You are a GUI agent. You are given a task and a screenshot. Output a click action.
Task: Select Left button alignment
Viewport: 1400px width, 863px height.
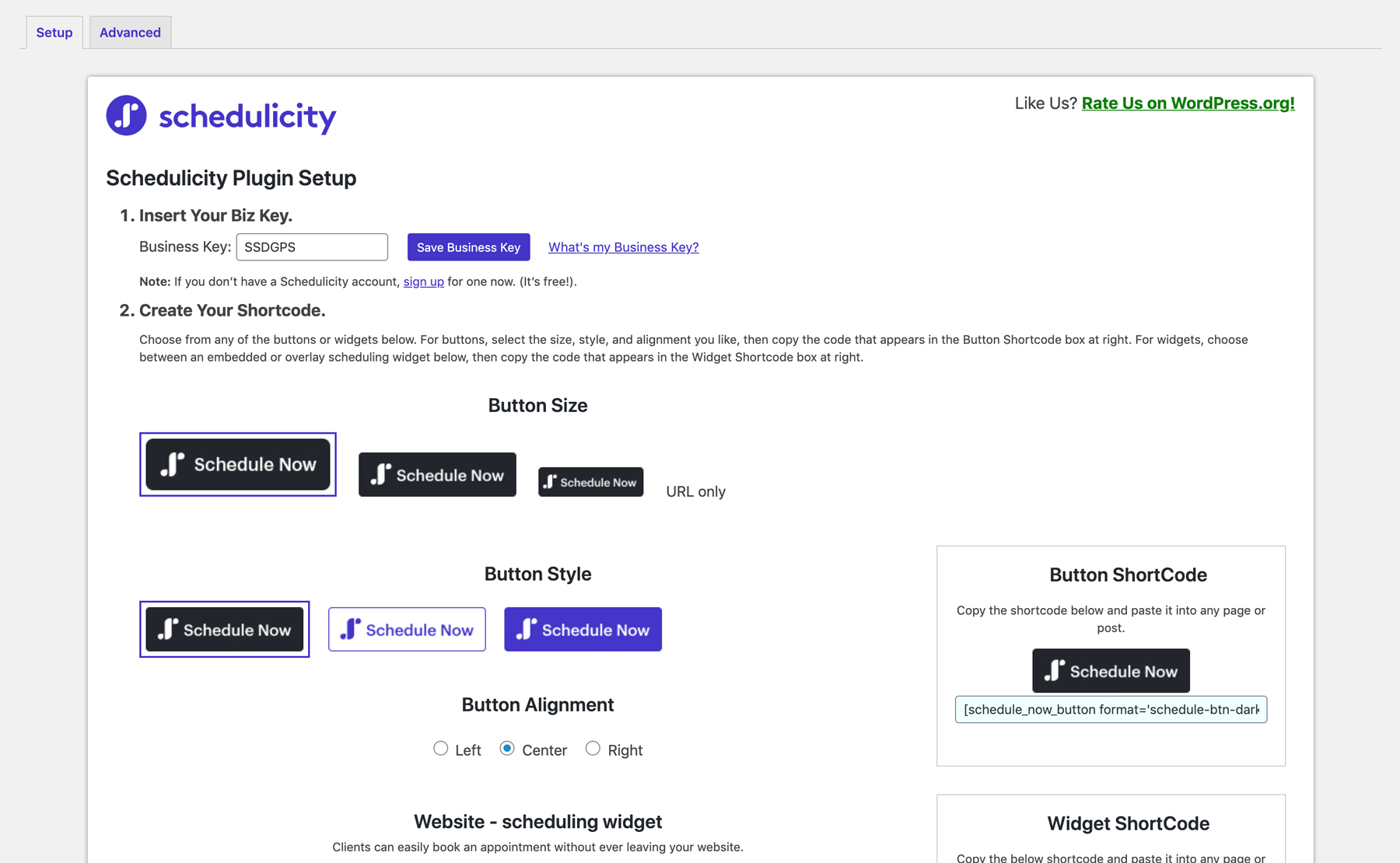pos(440,749)
